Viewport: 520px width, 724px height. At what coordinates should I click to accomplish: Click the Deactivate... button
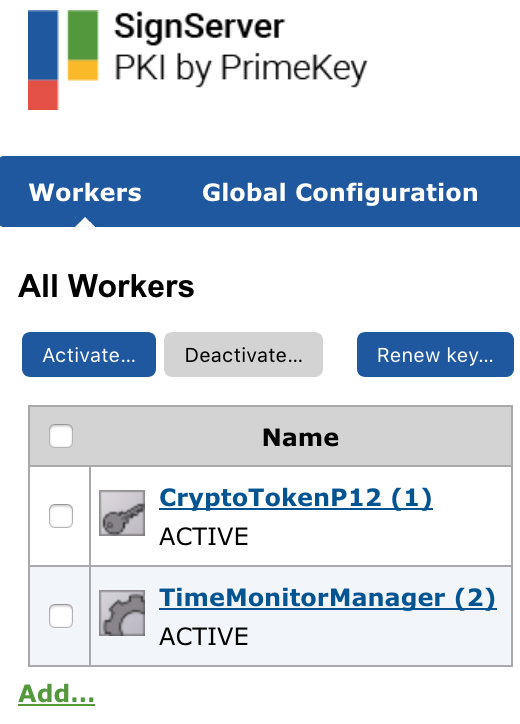click(x=243, y=355)
